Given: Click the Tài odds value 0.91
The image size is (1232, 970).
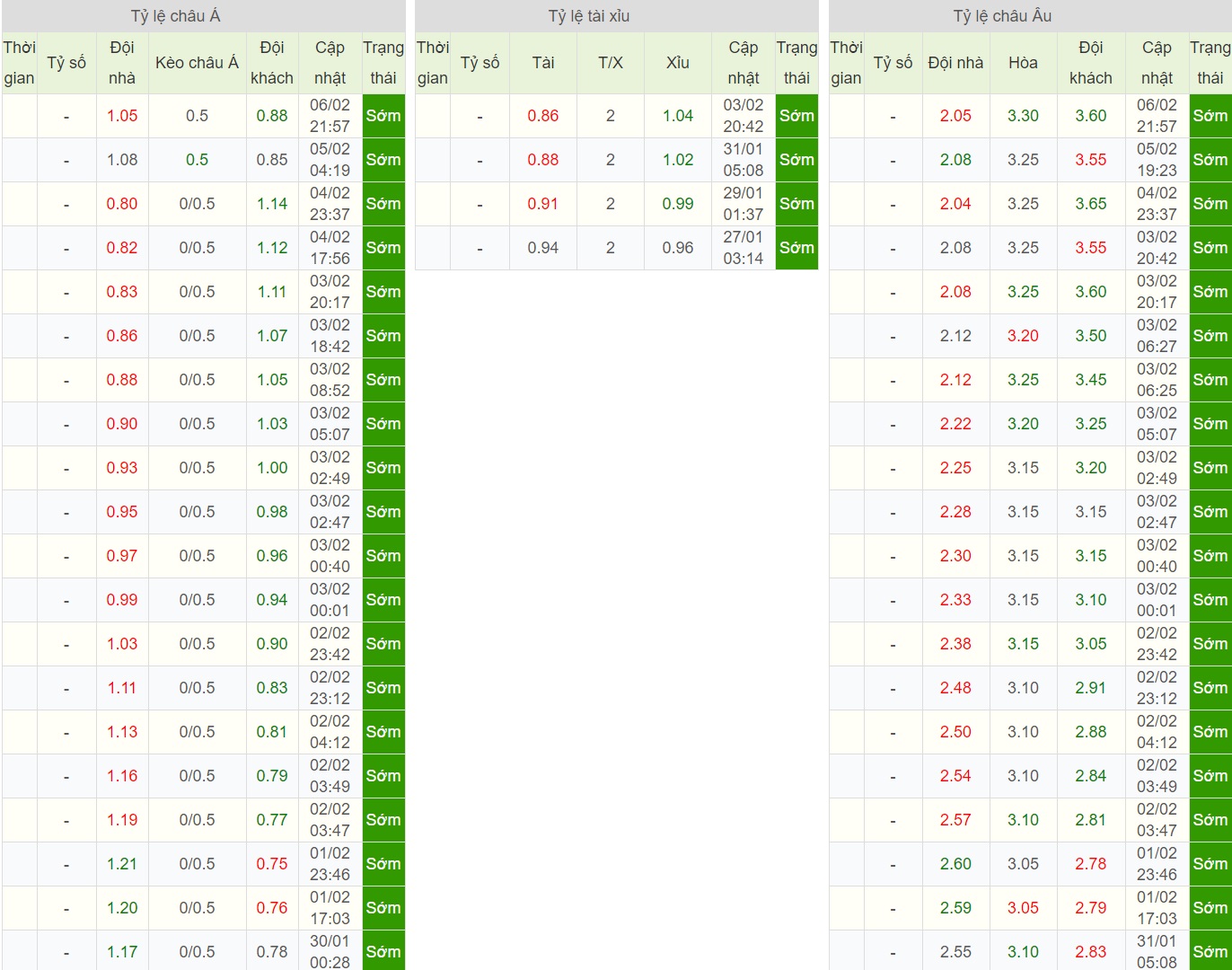Looking at the screenshot, I should pos(543,204).
